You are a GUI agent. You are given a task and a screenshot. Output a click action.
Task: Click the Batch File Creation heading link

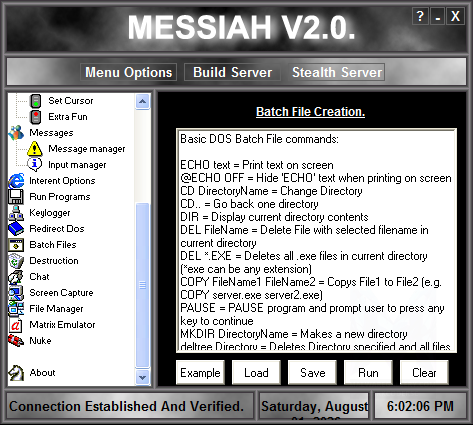[x=310, y=112]
